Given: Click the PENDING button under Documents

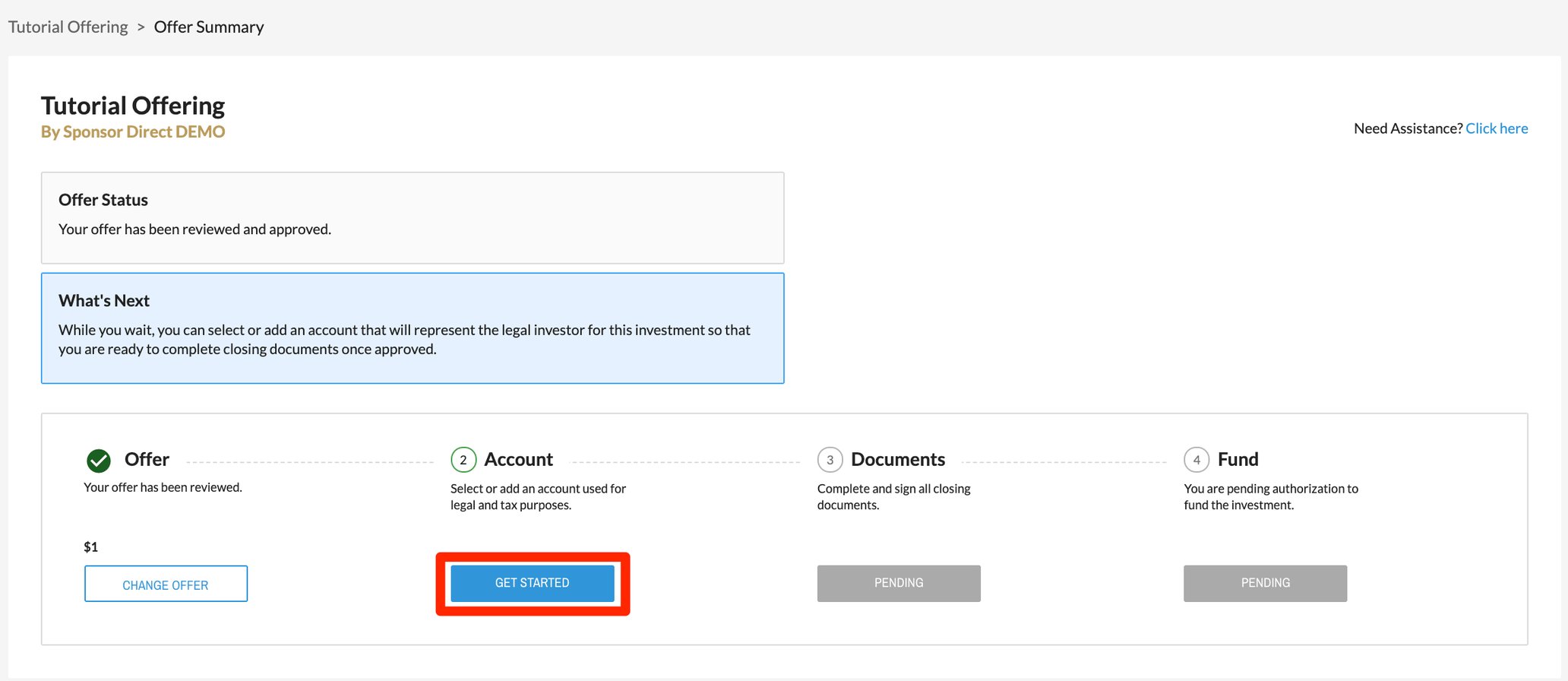Looking at the screenshot, I should coord(899,583).
